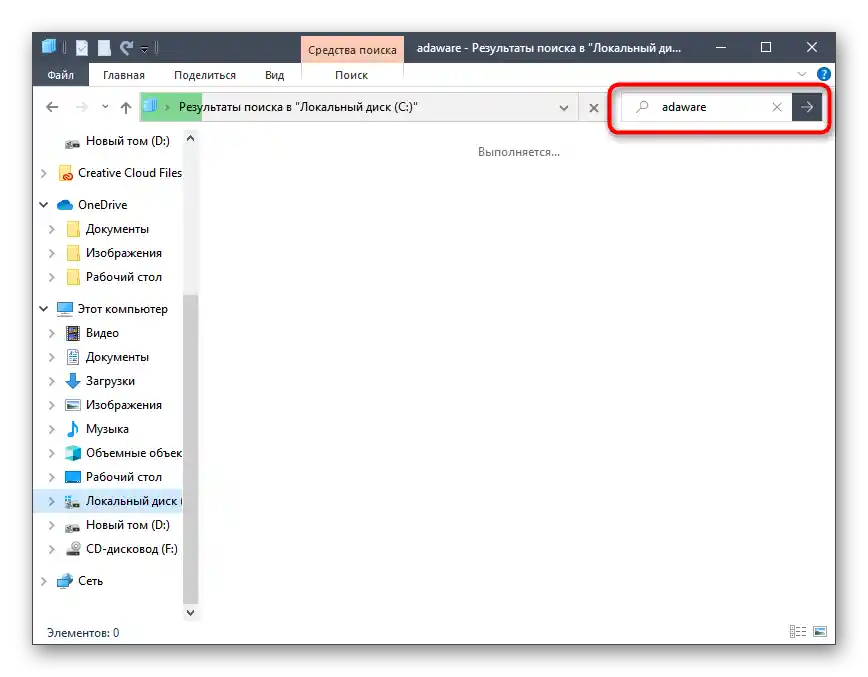Maximize the Explorer window
Image resolution: width=868 pixels, height=677 pixels.
pos(766,48)
